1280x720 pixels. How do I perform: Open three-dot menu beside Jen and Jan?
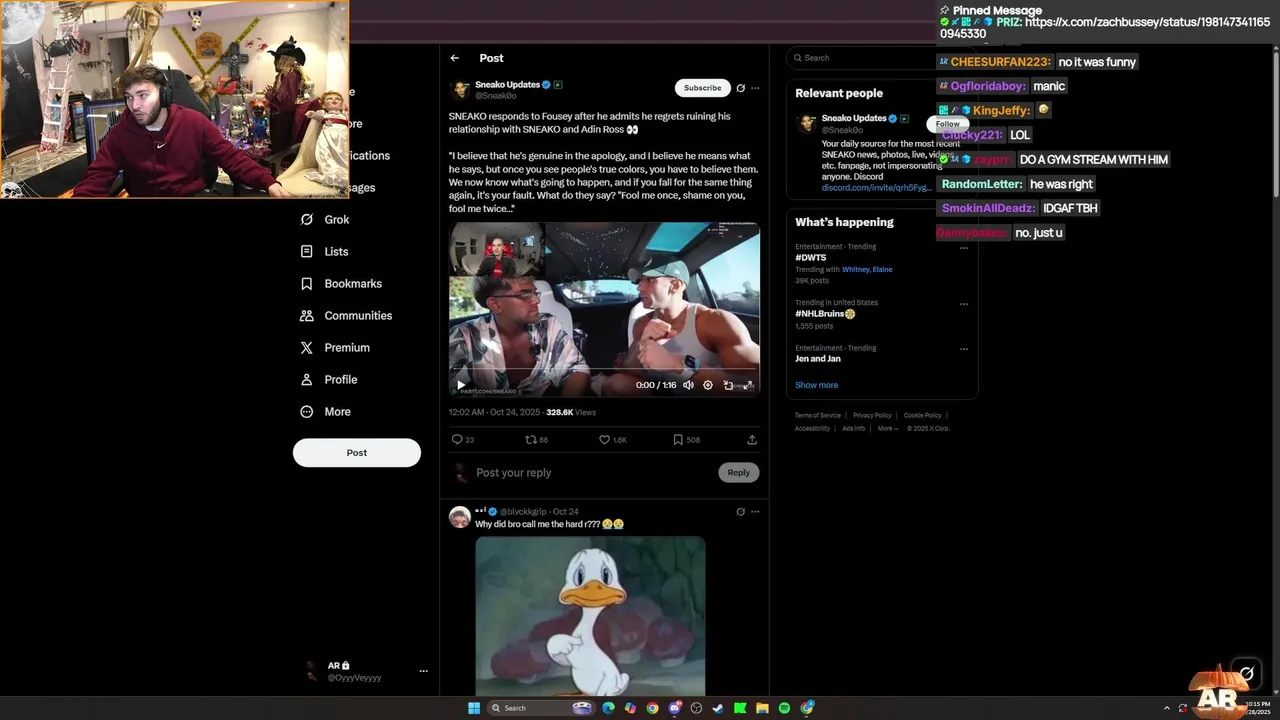tap(964, 349)
